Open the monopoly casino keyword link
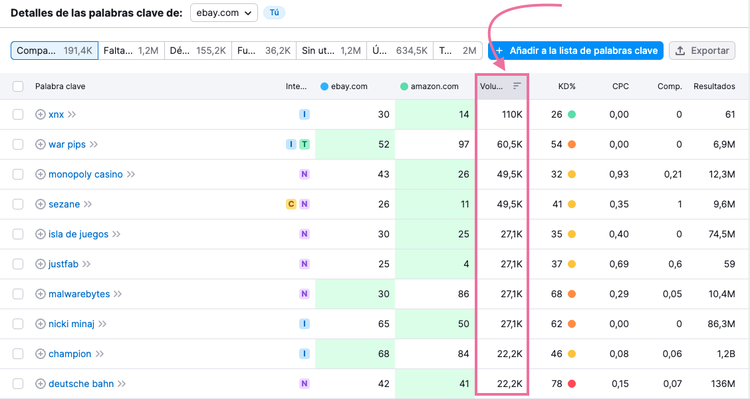 click(x=86, y=174)
